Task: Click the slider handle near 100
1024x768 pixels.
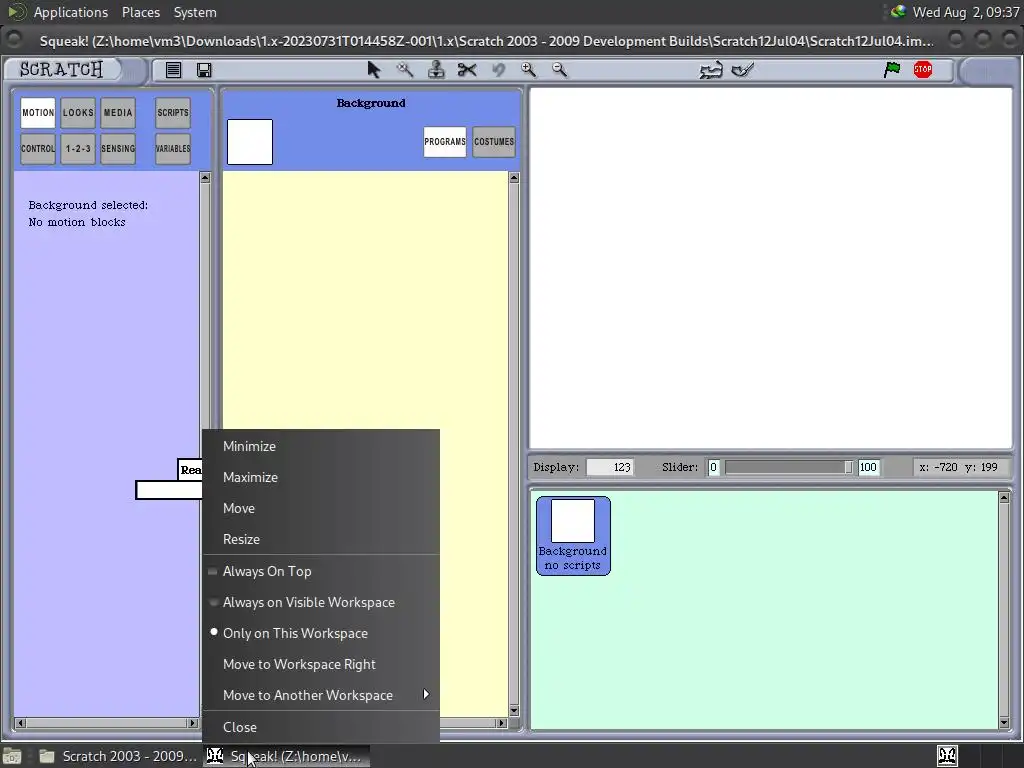Action: pyautogui.click(x=848, y=467)
